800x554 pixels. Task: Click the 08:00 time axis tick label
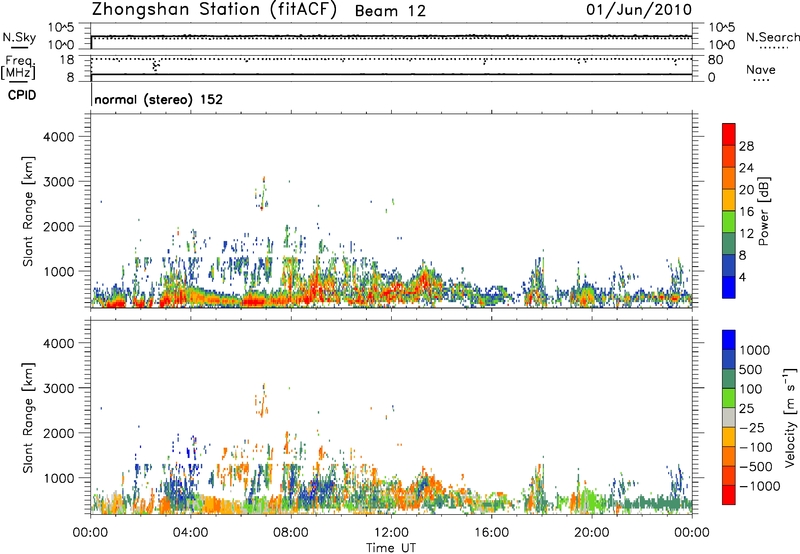coord(290,533)
